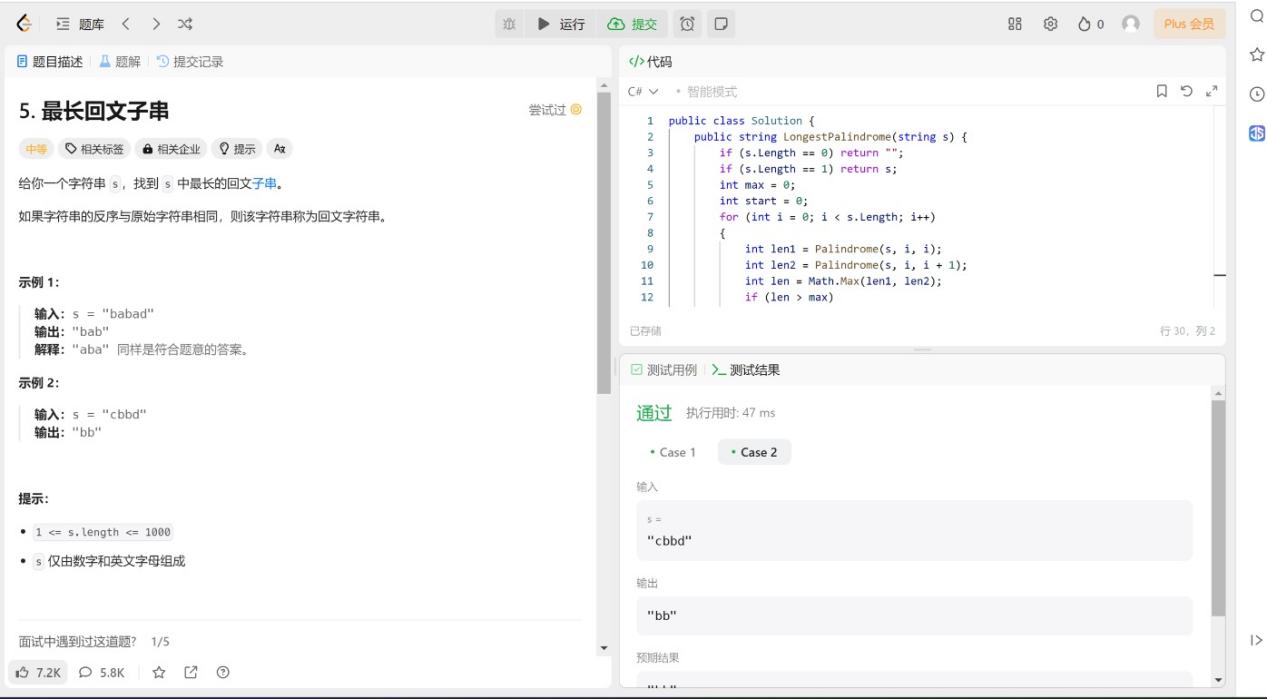
Task: Go to the previous problem arrow
Action: (126, 23)
